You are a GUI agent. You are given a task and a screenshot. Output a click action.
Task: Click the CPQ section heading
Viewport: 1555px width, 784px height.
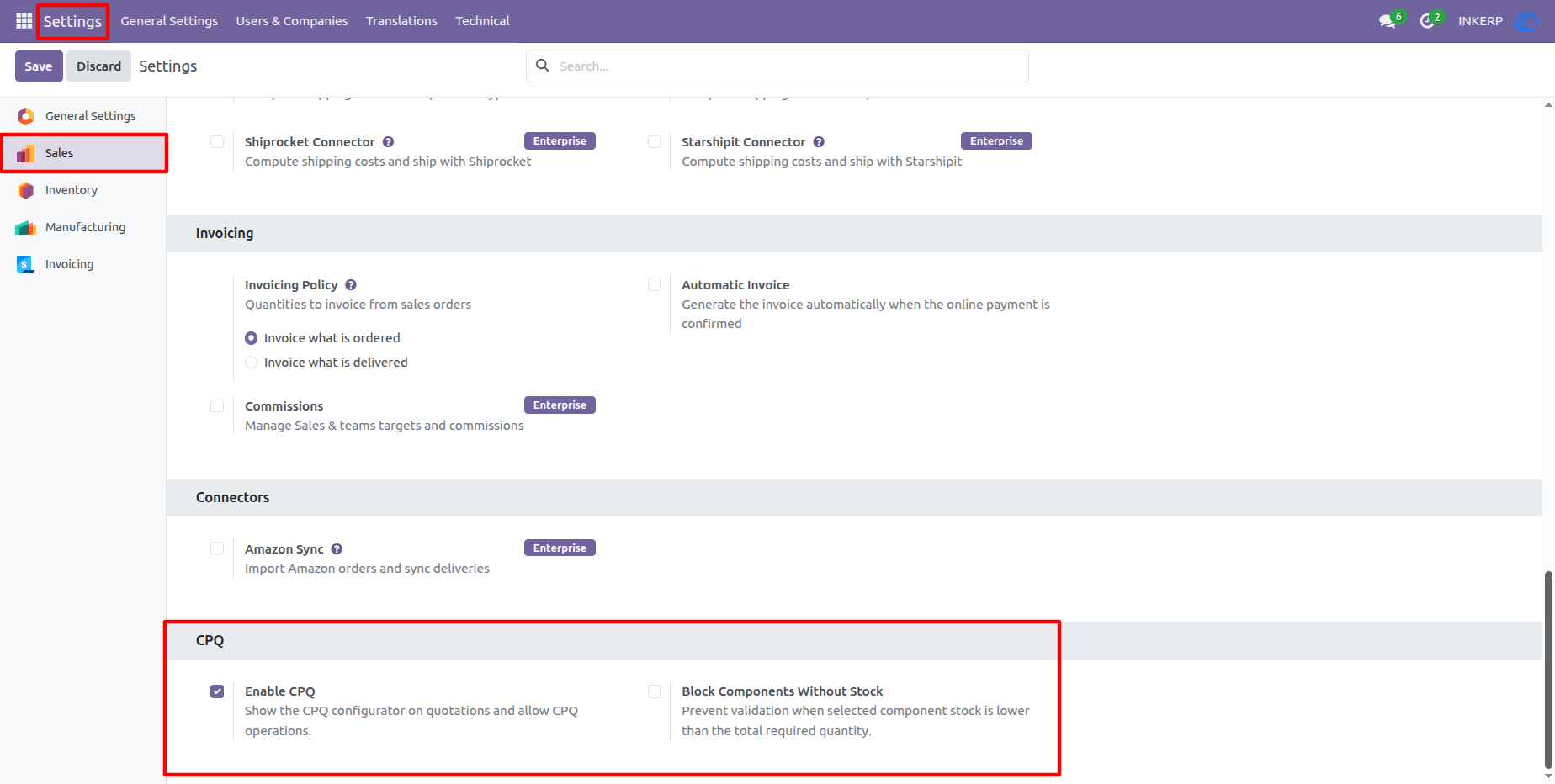click(x=210, y=640)
